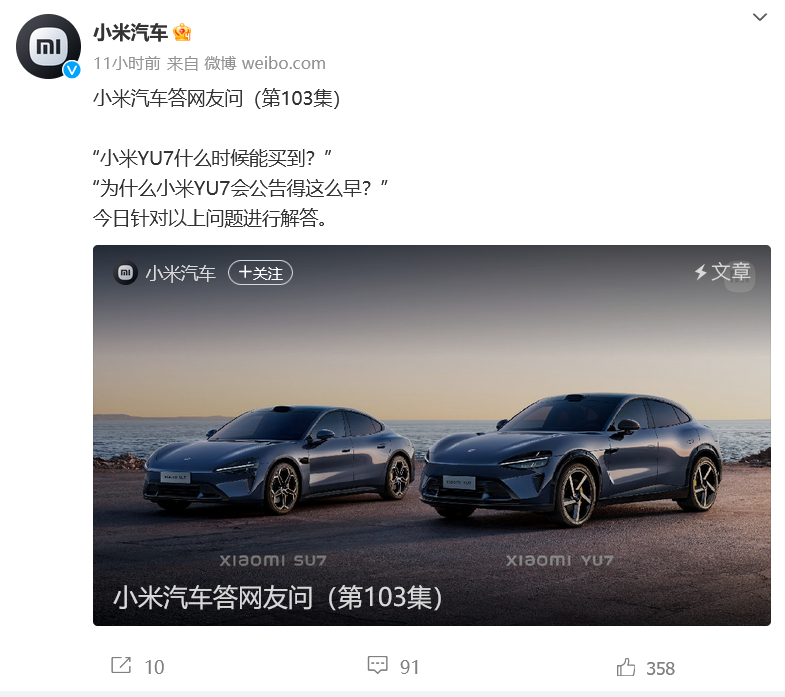Click the 11小时前 post timestamp
Viewport: 785px width, 697px height.
127,63
